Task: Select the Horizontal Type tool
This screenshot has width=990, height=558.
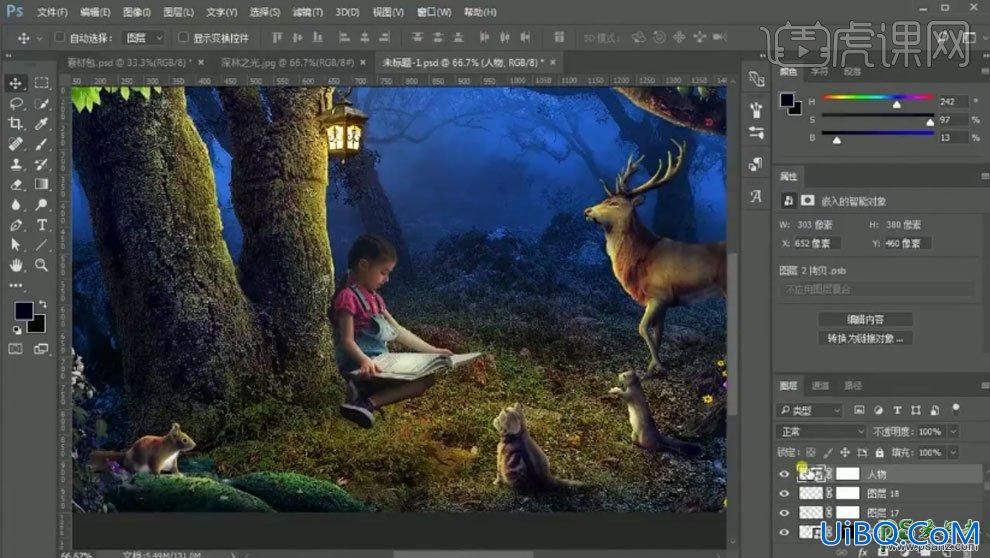Action: tap(42, 225)
